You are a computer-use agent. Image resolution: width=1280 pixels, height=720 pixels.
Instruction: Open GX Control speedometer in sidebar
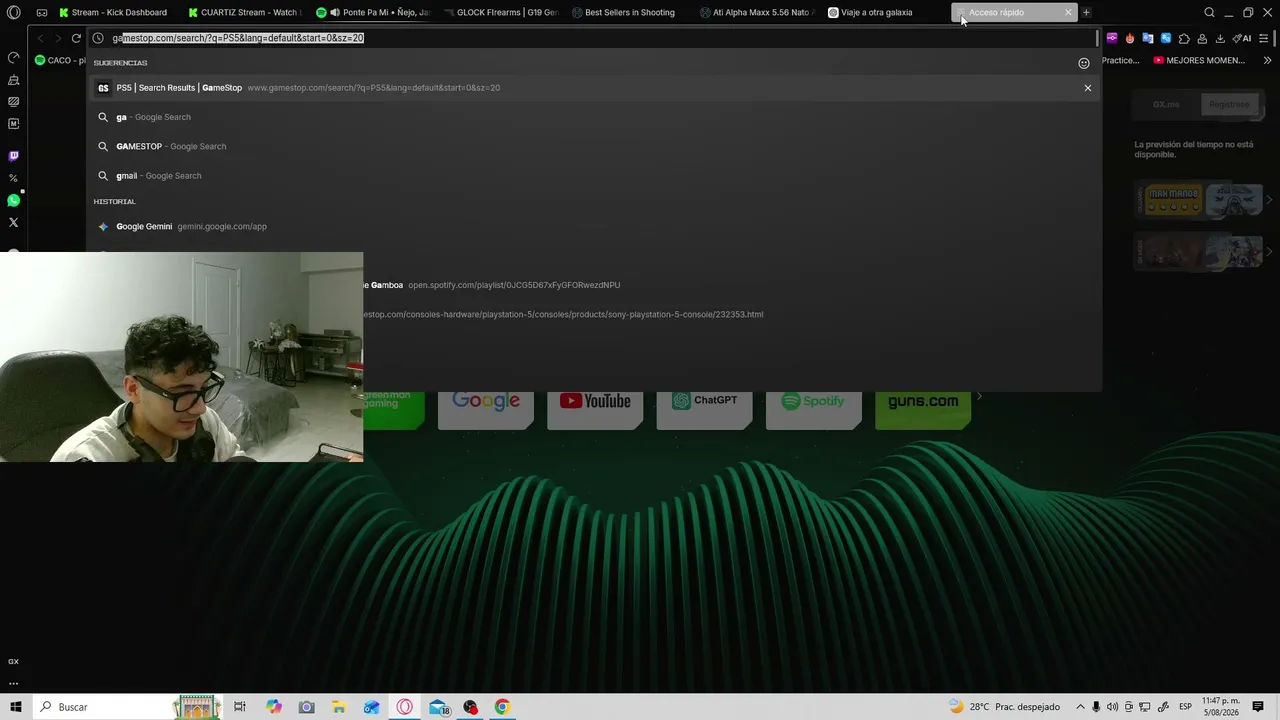point(14,57)
